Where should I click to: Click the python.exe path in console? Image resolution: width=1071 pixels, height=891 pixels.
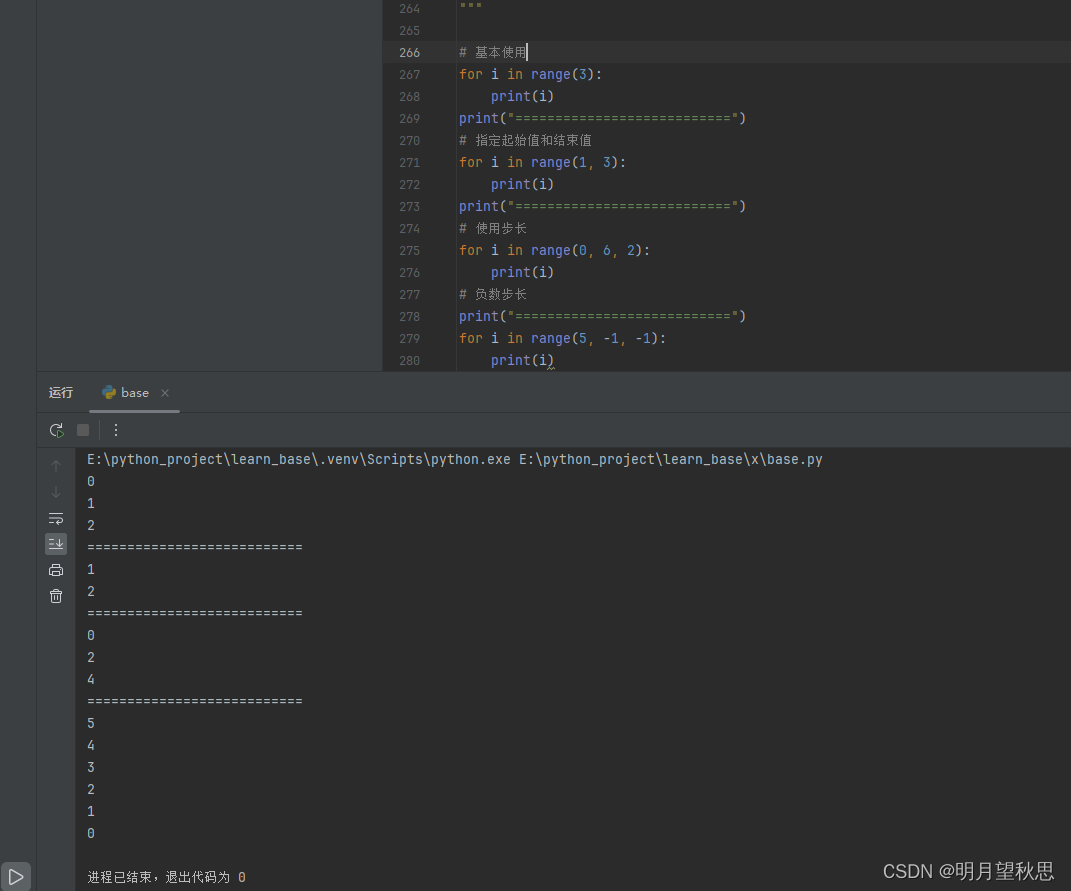[298, 459]
